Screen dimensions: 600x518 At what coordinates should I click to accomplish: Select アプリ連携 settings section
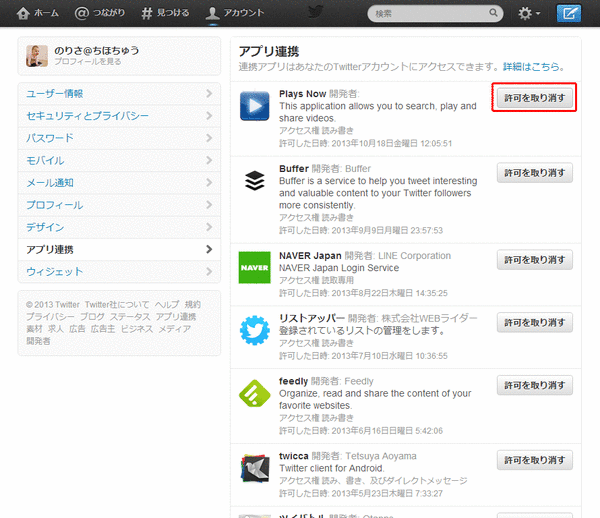pos(119,249)
